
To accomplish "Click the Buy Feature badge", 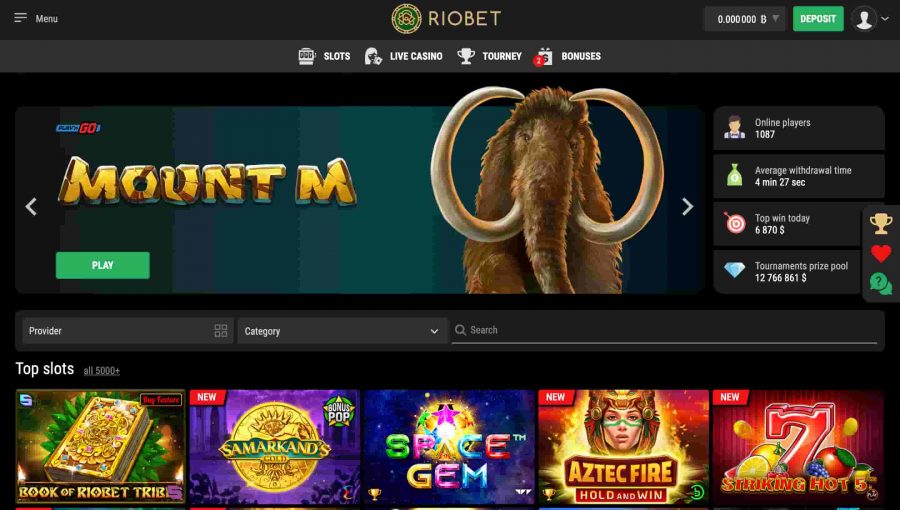I will pyautogui.click(x=161, y=400).
